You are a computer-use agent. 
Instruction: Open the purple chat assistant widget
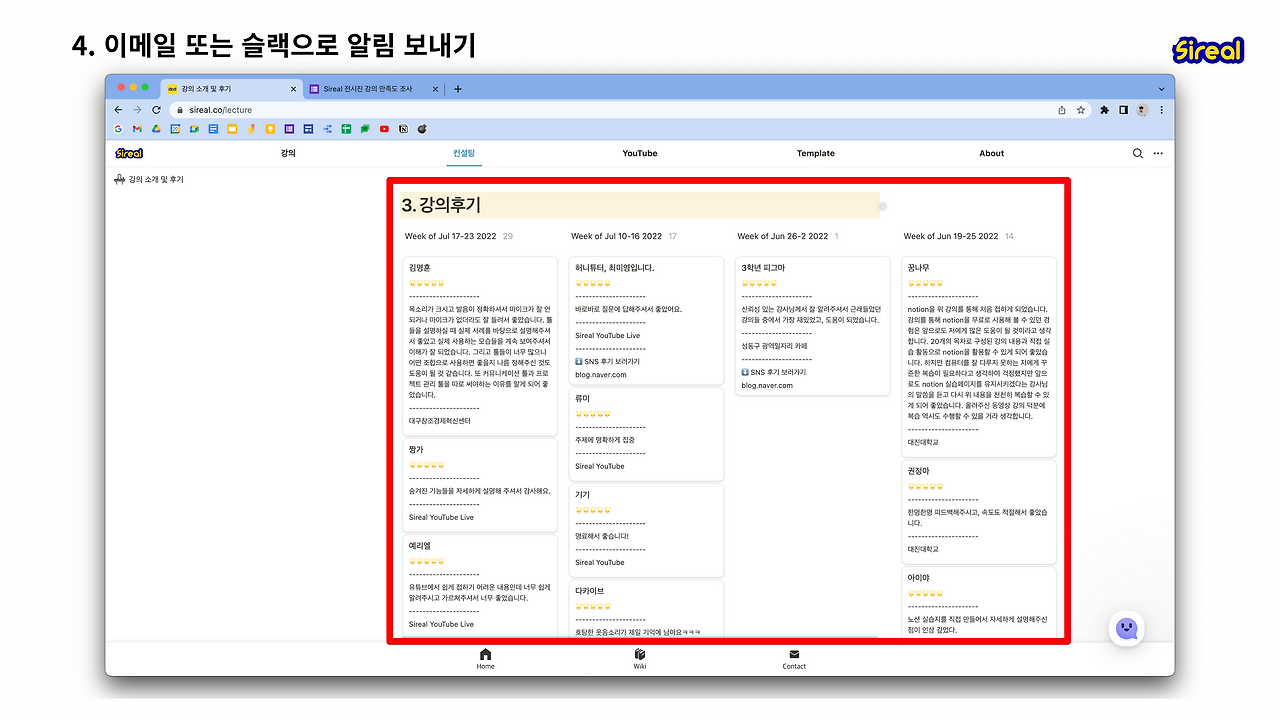(1126, 628)
